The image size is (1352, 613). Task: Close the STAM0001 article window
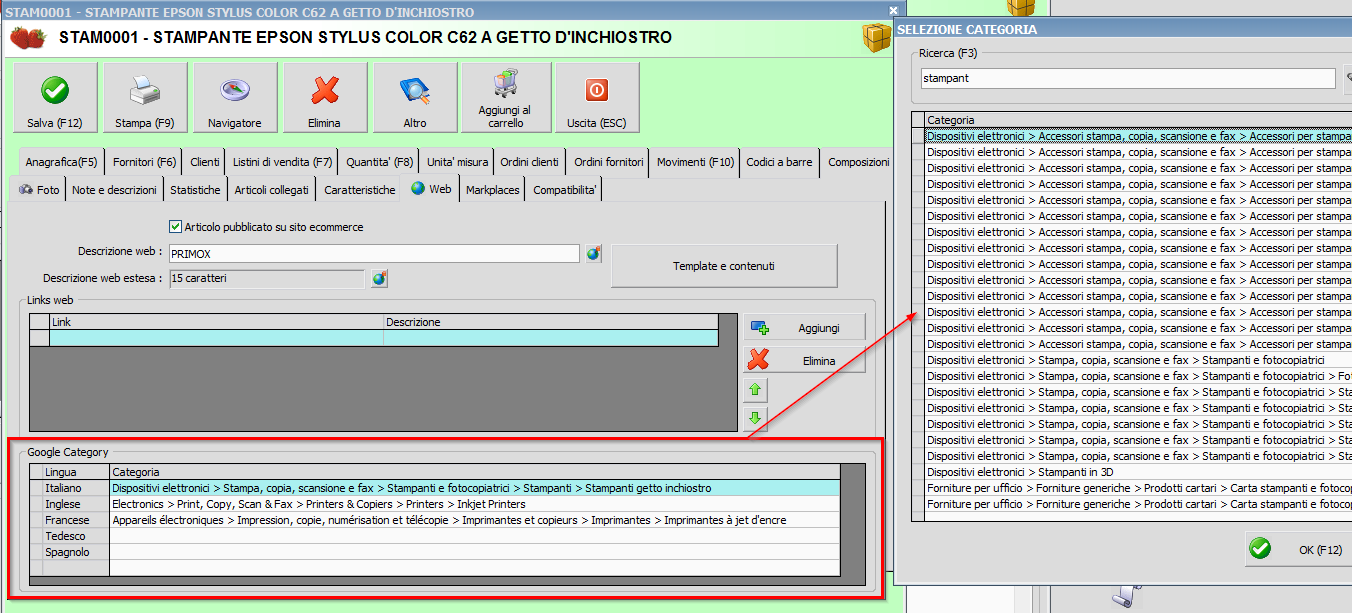(893, 11)
